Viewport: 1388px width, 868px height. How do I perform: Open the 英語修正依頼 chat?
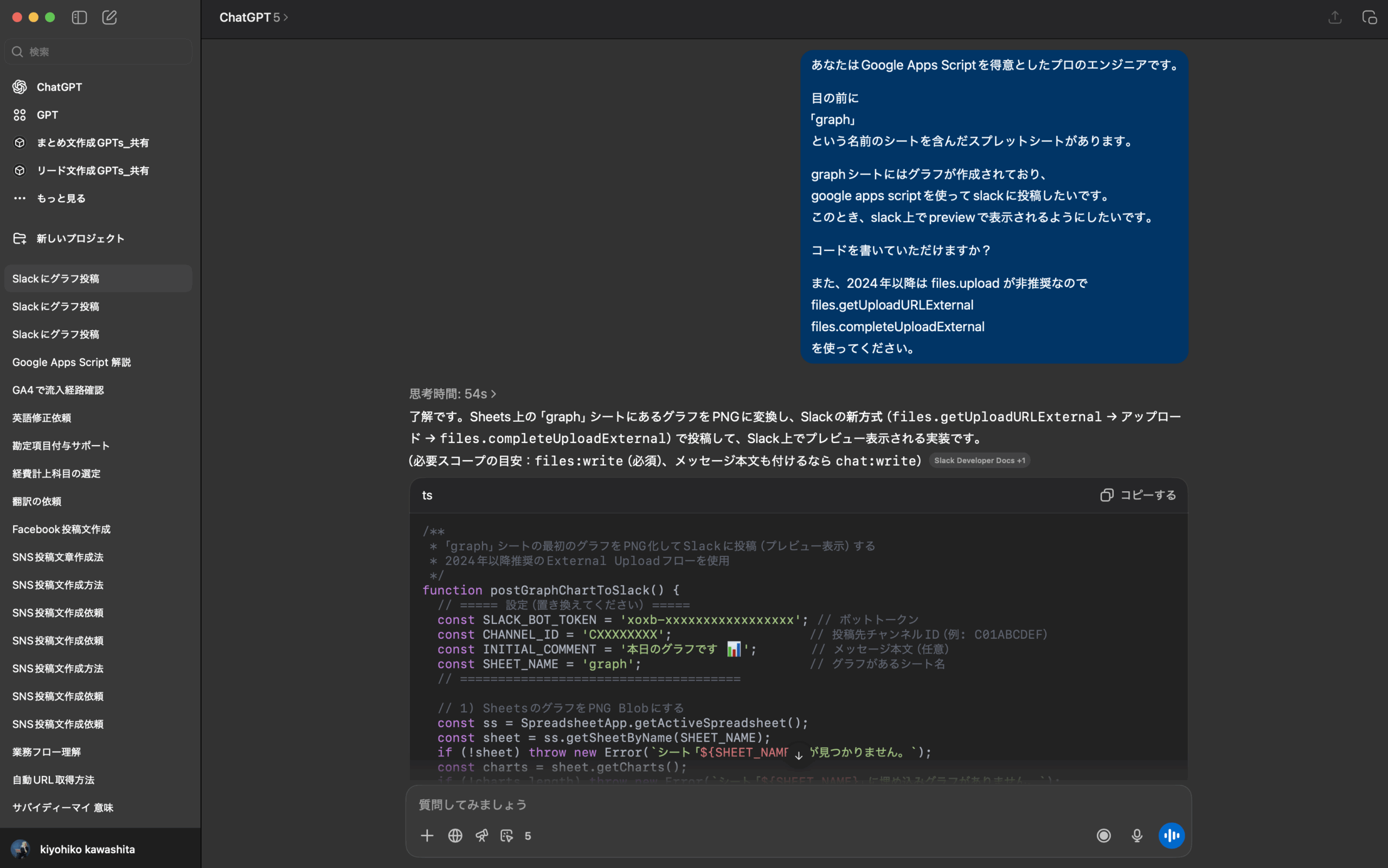tap(98, 418)
